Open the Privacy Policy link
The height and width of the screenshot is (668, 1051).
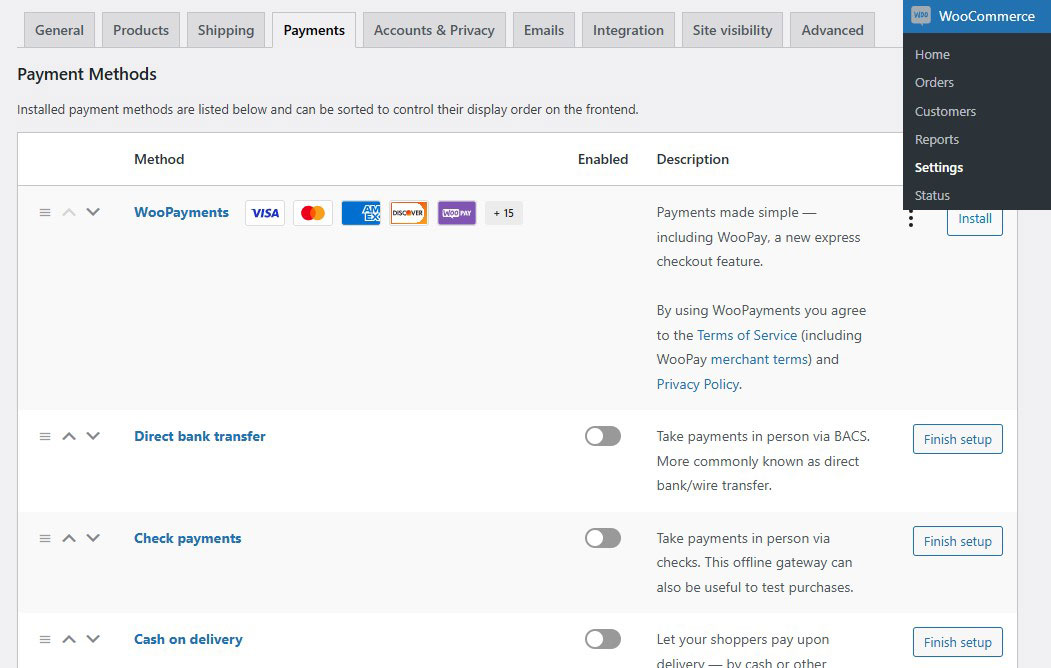click(x=698, y=384)
